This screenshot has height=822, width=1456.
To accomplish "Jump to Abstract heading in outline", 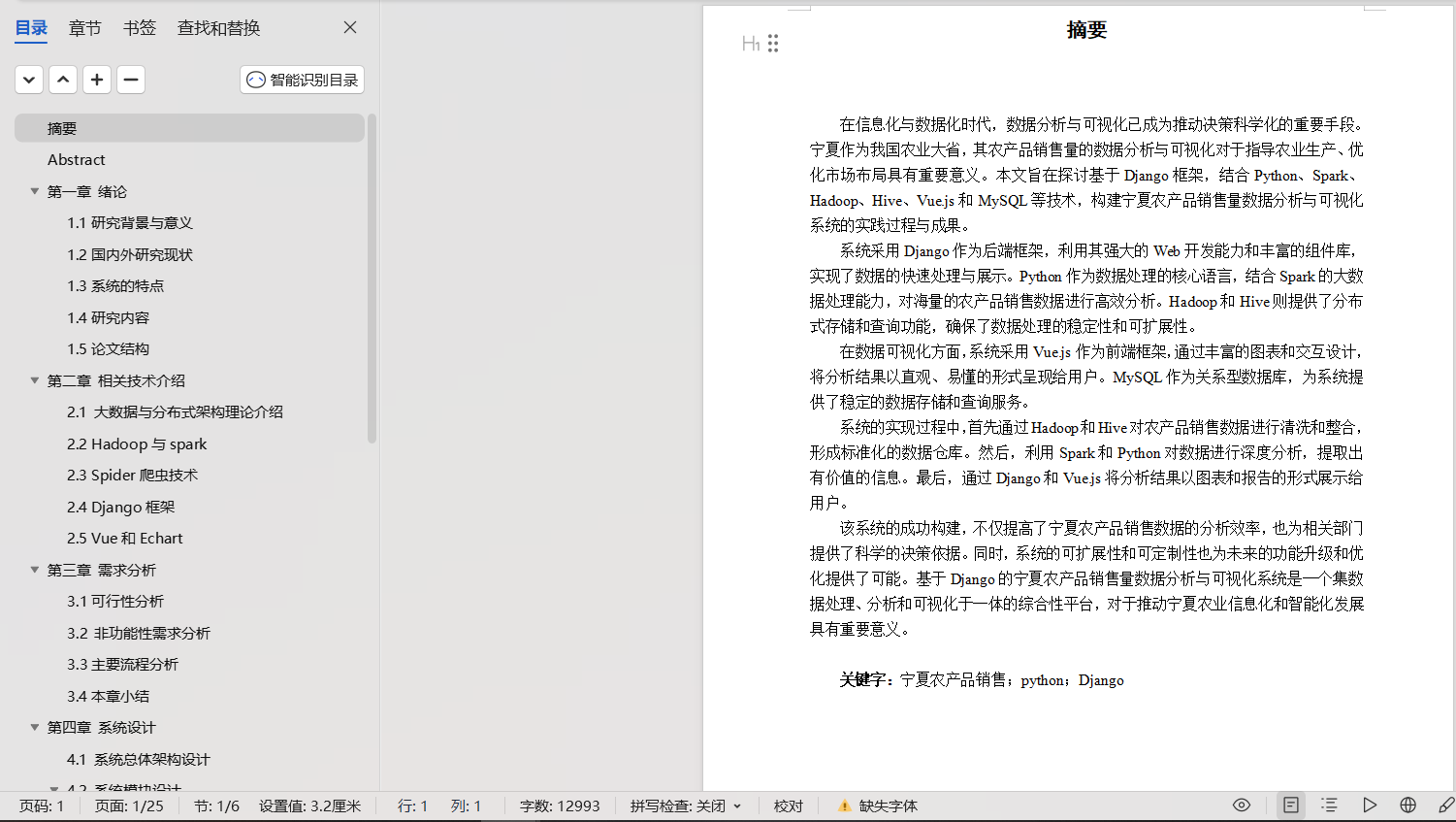I will (x=77, y=159).
